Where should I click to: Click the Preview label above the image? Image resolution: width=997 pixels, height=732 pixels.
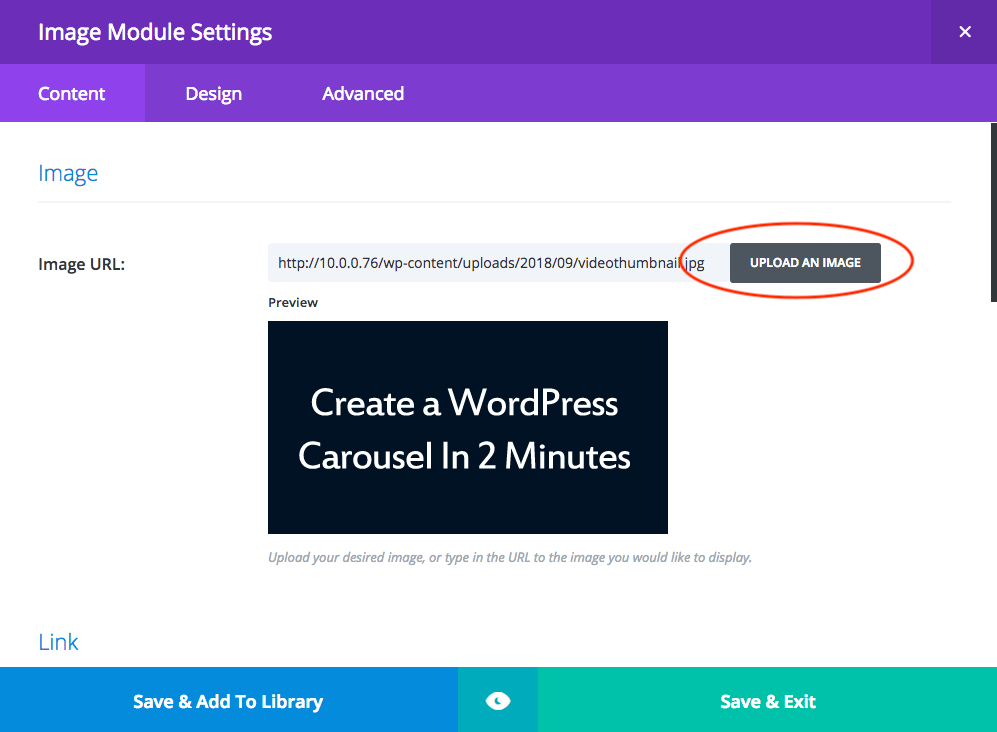(292, 301)
